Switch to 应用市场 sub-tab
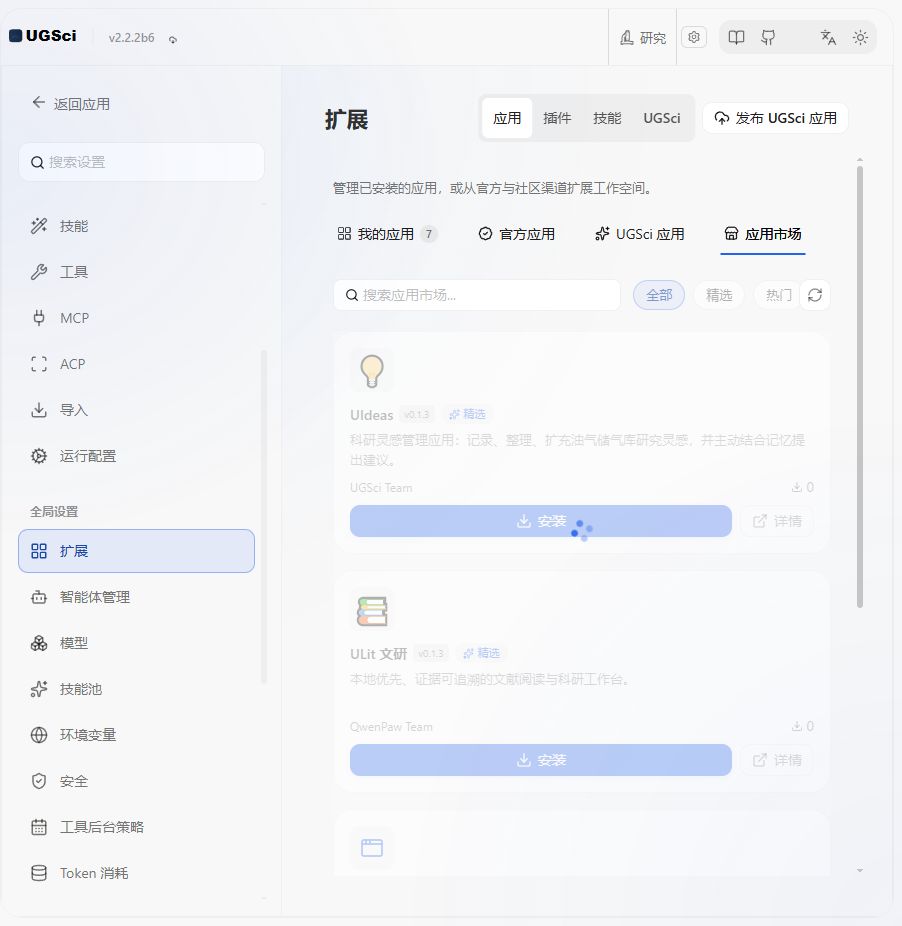The width and height of the screenshot is (902, 926). click(x=763, y=234)
